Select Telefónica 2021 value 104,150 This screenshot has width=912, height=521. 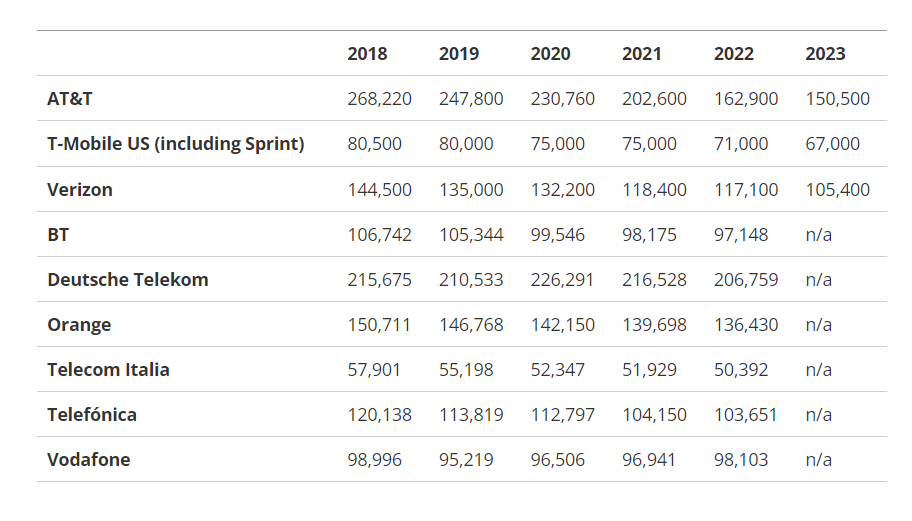[x=654, y=415]
